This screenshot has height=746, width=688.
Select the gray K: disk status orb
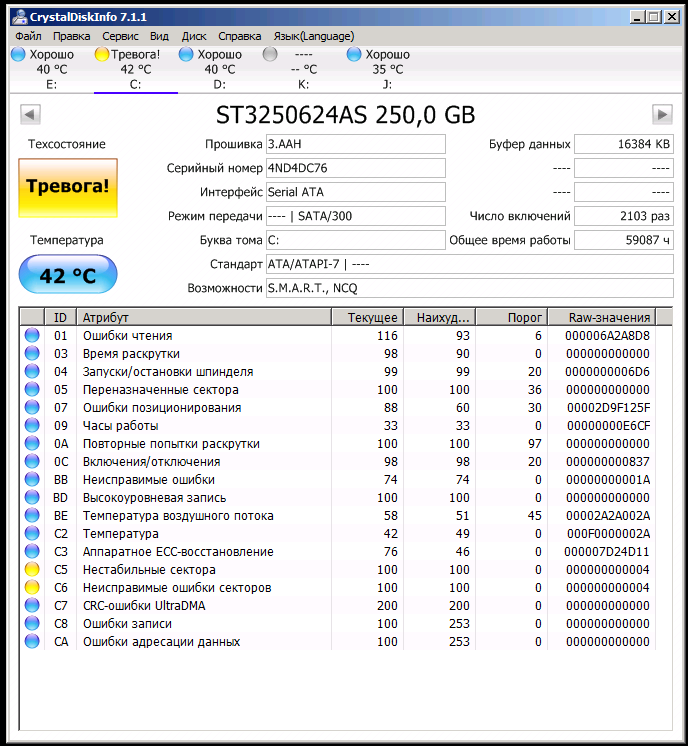pyautogui.click(x=270, y=54)
